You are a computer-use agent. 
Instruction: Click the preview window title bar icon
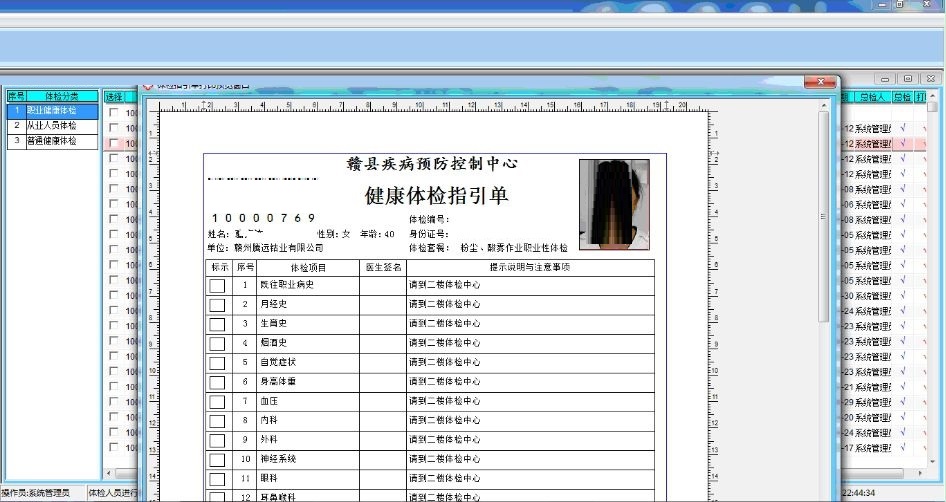[x=149, y=87]
